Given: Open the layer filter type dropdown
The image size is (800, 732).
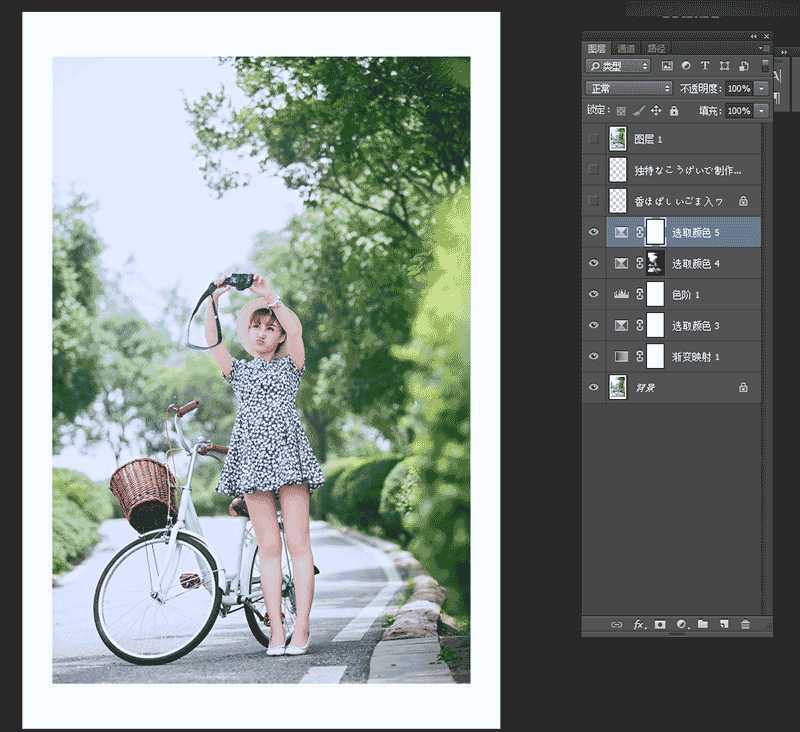Looking at the screenshot, I should (644, 64).
